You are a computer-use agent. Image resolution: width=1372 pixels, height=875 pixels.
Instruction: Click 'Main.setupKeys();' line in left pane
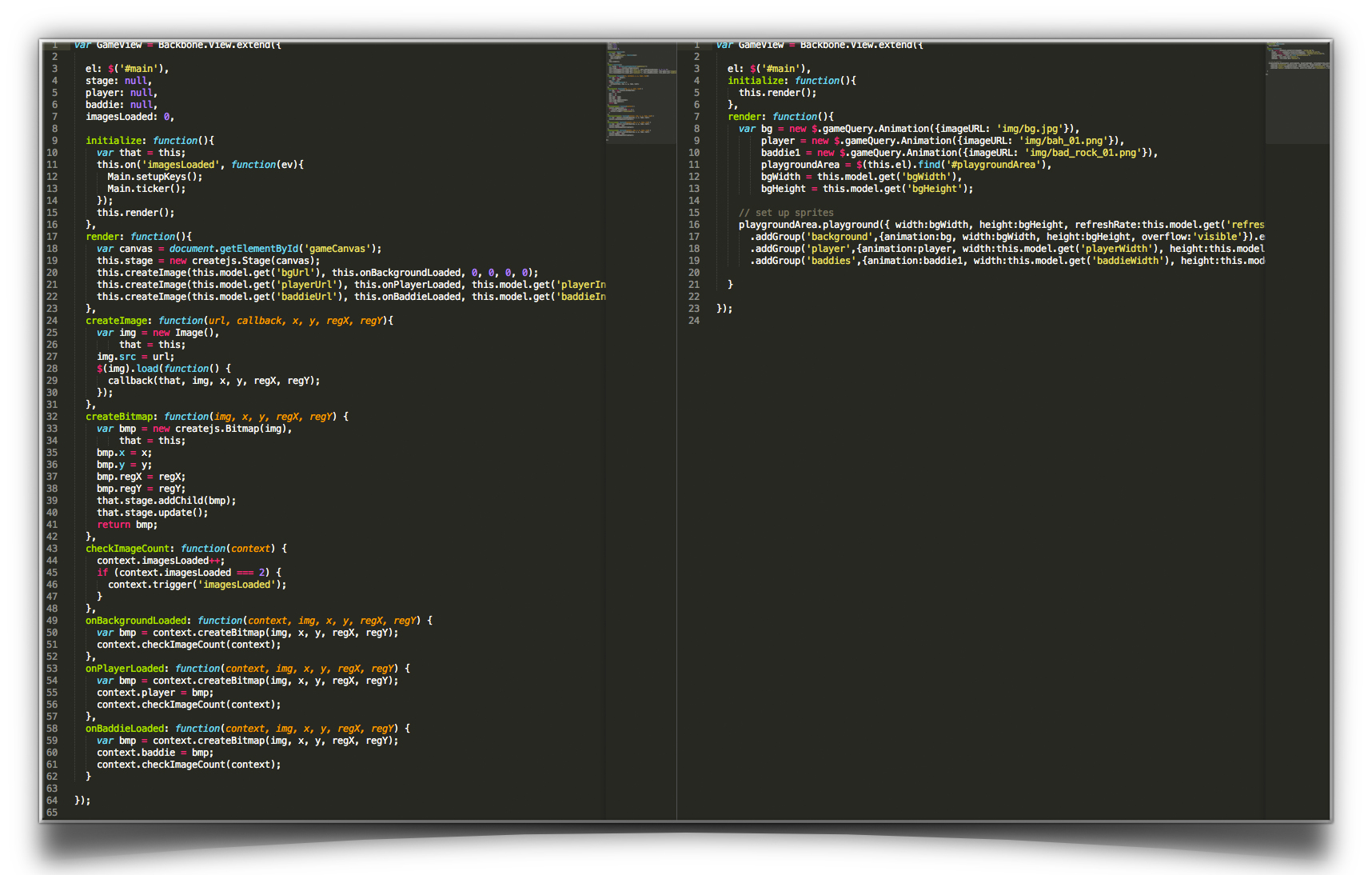click(x=154, y=177)
